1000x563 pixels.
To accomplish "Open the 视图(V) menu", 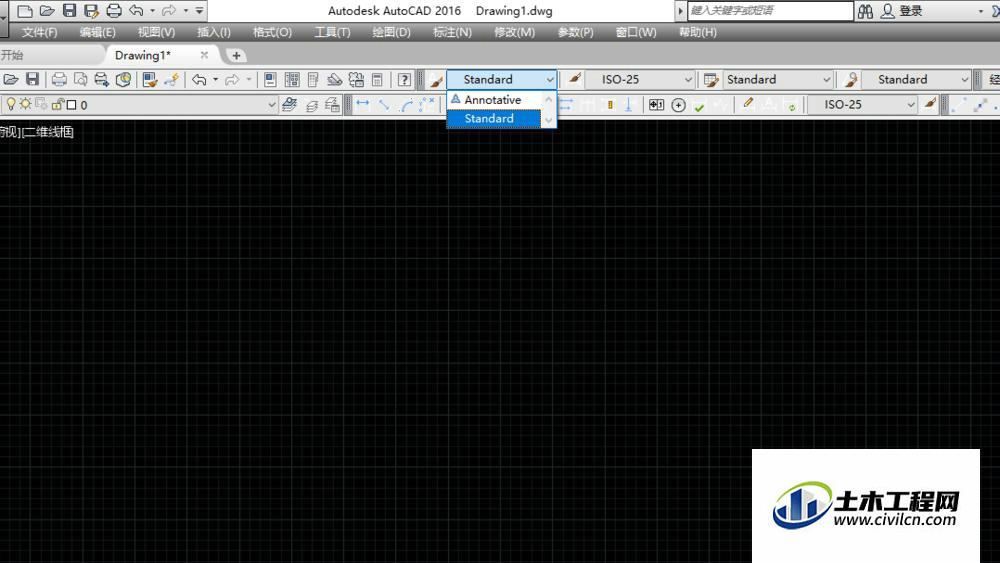I will (x=156, y=32).
